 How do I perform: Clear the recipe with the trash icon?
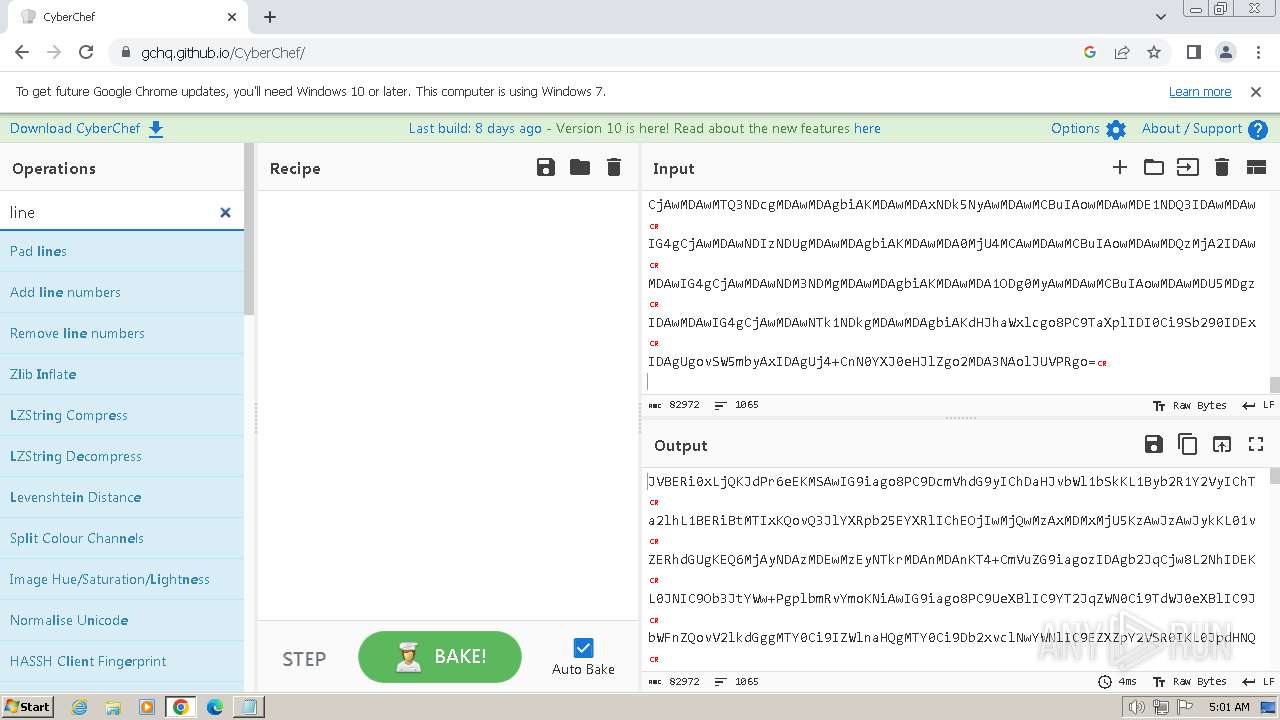pyautogui.click(x=614, y=167)
